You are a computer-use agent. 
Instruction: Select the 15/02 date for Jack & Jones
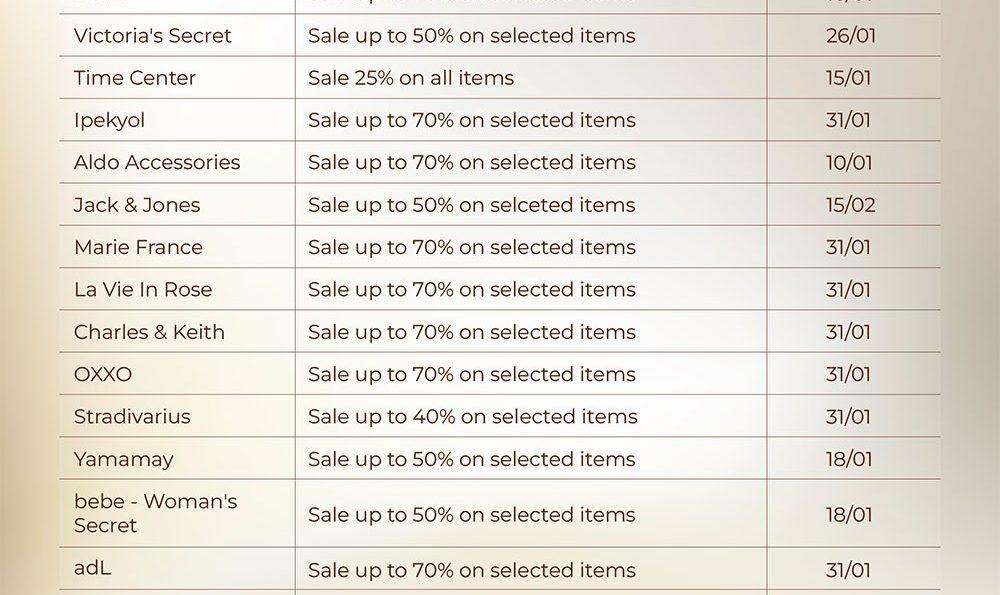point(850,205)
